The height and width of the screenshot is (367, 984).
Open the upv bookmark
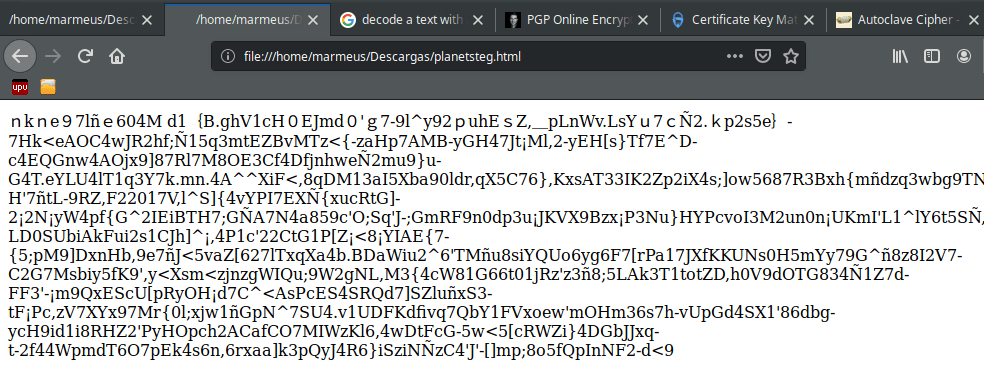tap(20, 87)
